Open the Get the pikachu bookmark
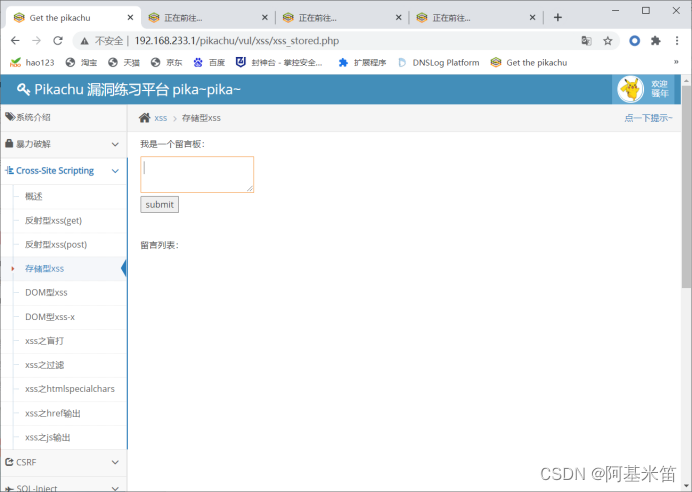Viewport: 692px width, 492px height. pyautogui.click(x=529, y=63)
